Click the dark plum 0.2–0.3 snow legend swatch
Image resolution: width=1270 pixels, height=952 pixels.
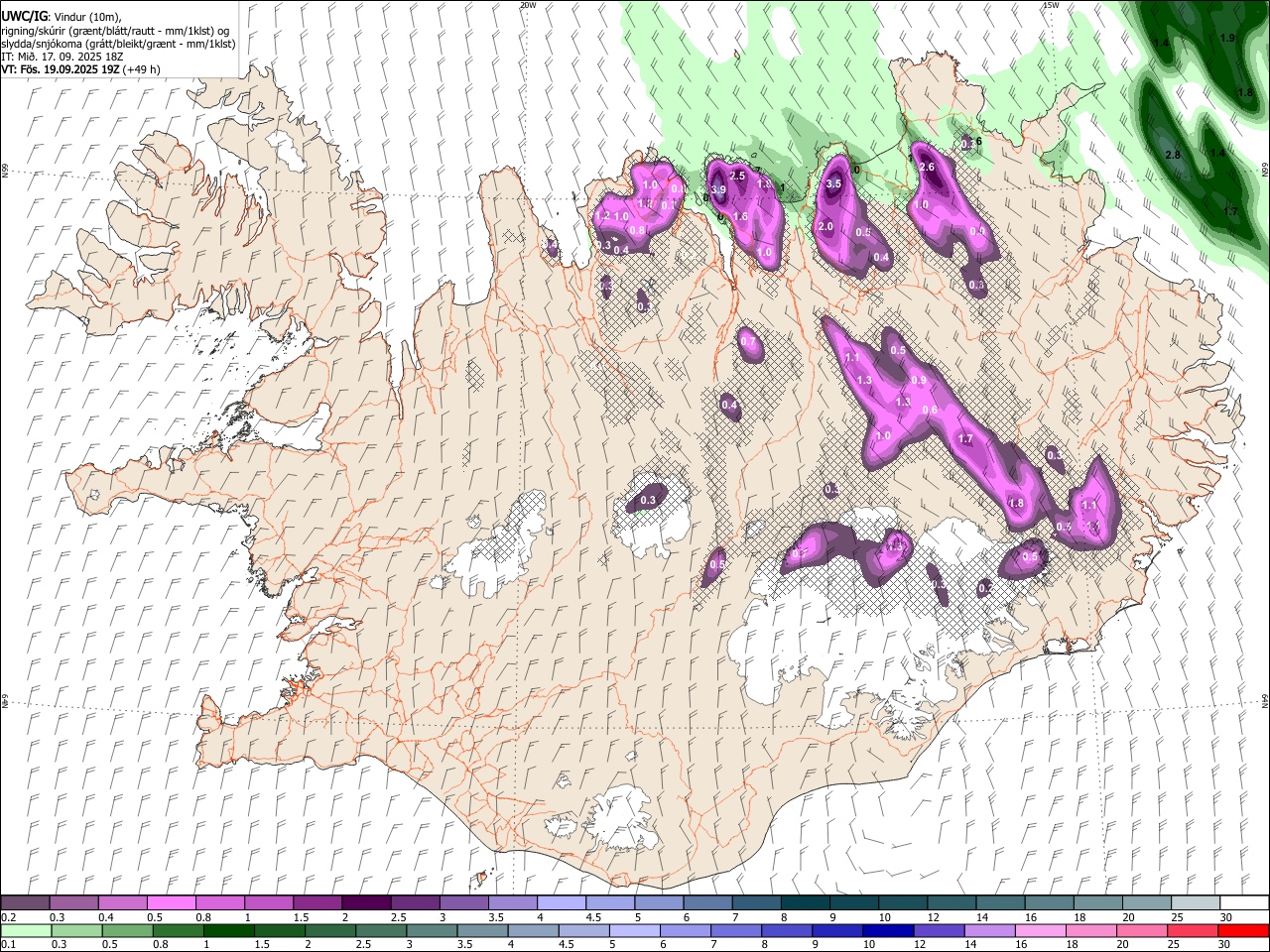point(25,903)
